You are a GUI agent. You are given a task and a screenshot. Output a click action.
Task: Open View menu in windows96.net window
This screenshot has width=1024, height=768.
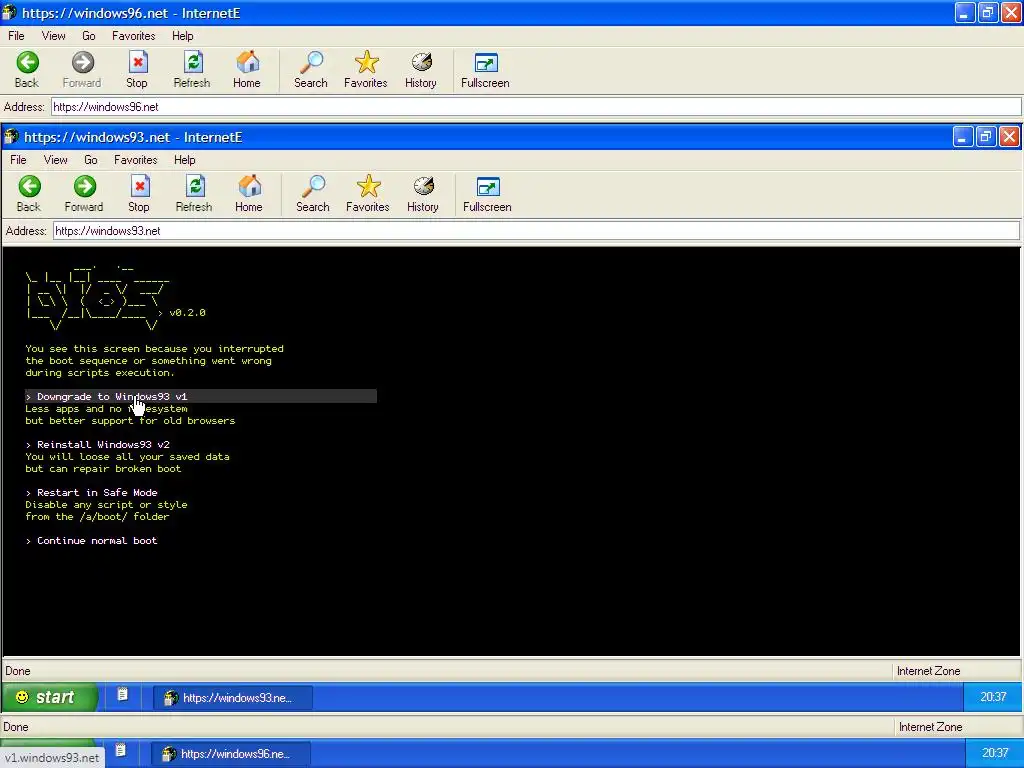[54, 36]
